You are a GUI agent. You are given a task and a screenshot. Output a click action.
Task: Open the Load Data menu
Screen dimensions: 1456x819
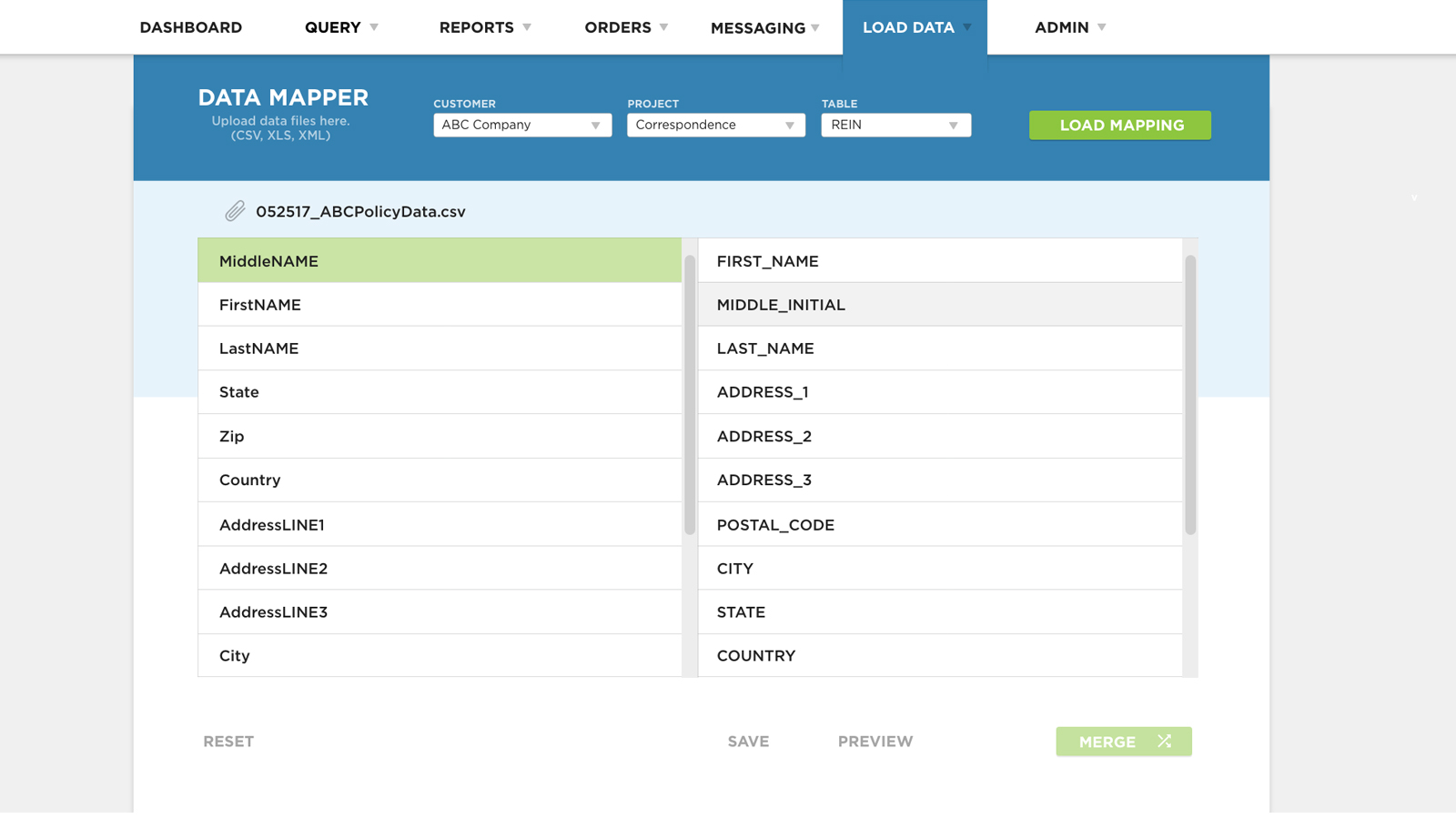[915, 27]
